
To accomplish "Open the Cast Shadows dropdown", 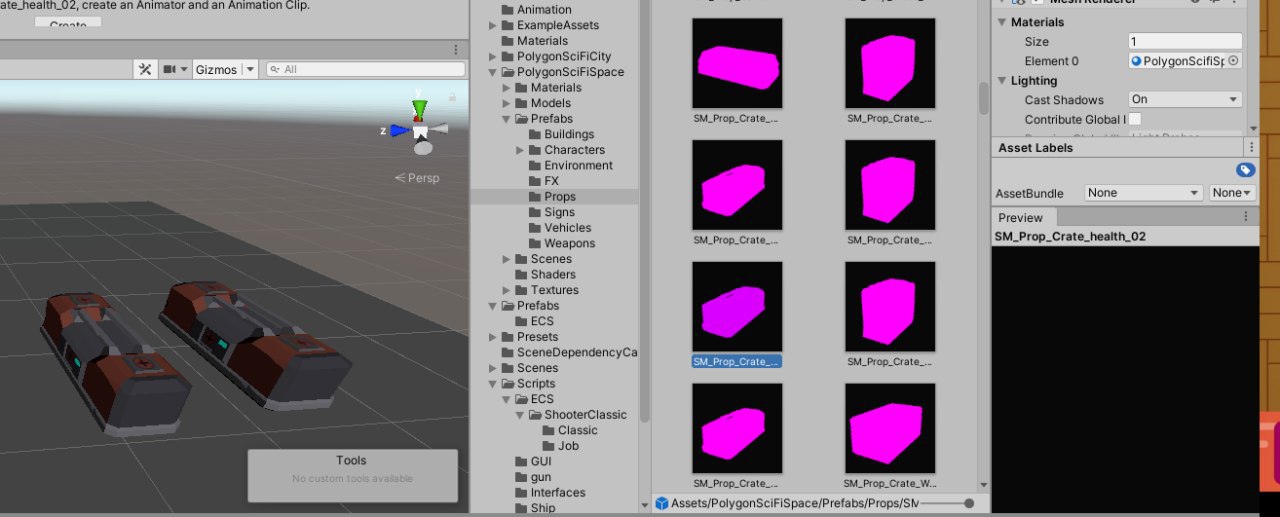I will click(1185, 99).
